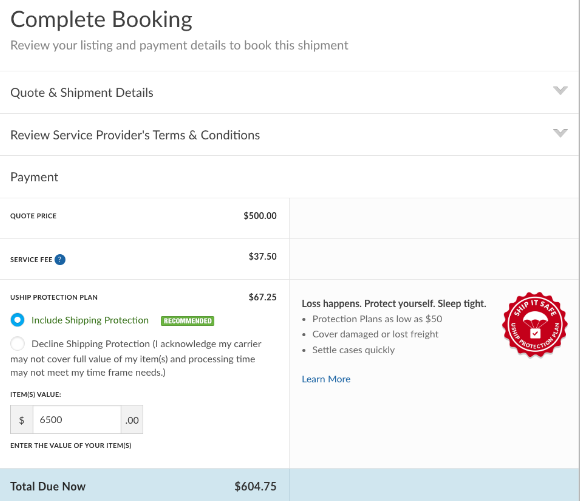The height and width of the screenshot is (501, 582).
Task: Click the Recommended green badge
Action: [x=187, y=321]
